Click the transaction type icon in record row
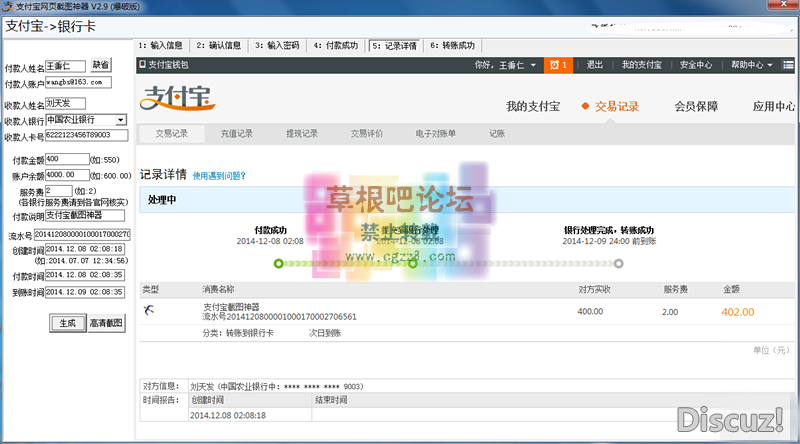Image resolution: width=800 pixels, height=444 pixels. [x=148, y=310]
